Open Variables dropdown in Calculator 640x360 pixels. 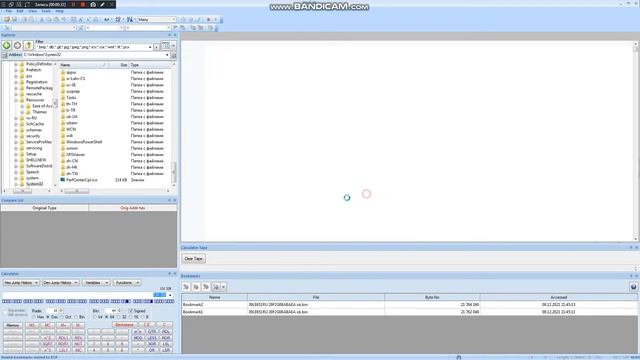click(96, 282)
